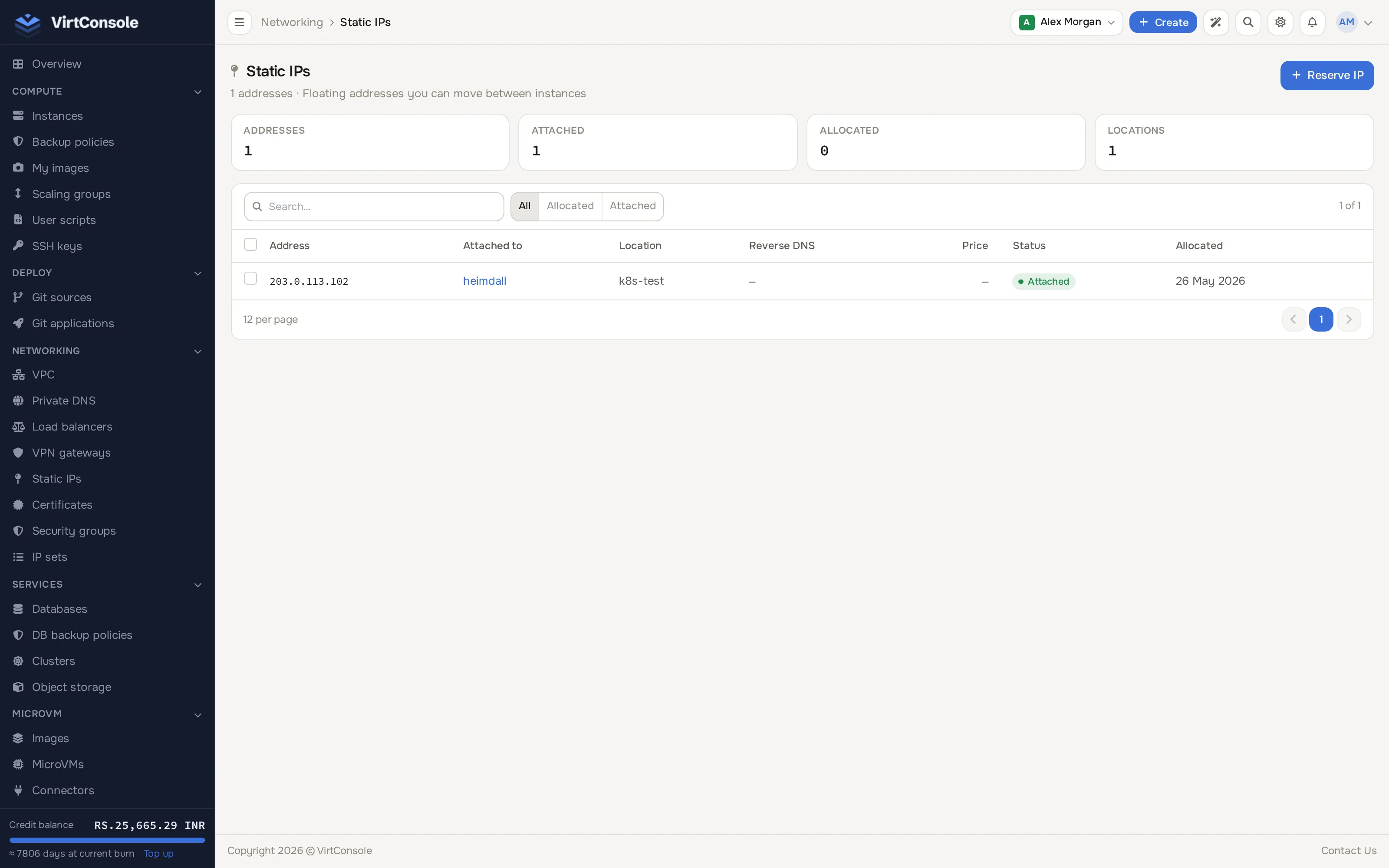Open SSH keys in sidebar
1389x868 pixels.
[x=107, y=246]
